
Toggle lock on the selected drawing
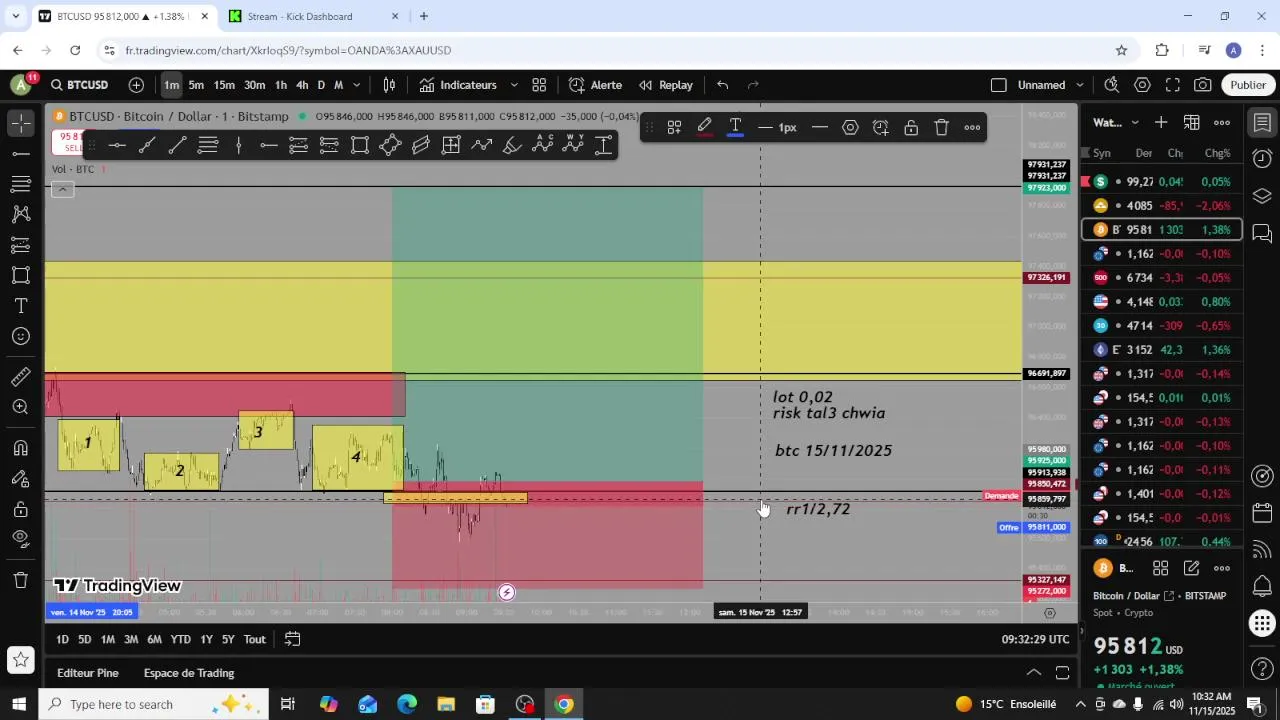tap(911, 128)
